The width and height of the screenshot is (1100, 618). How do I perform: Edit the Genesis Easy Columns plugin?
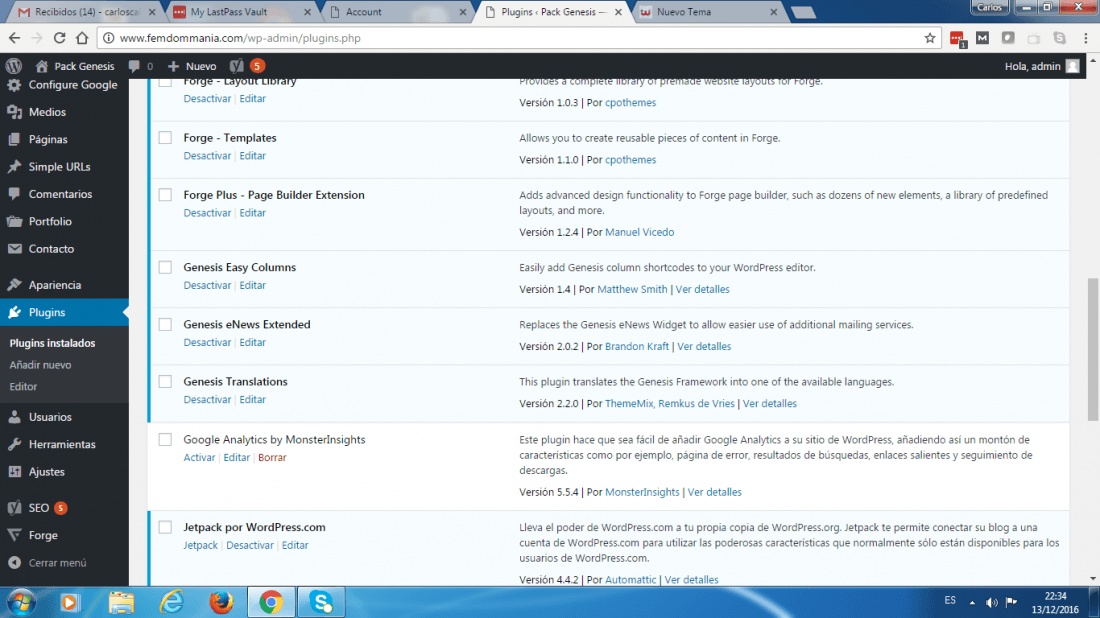(x=253, y=286)
